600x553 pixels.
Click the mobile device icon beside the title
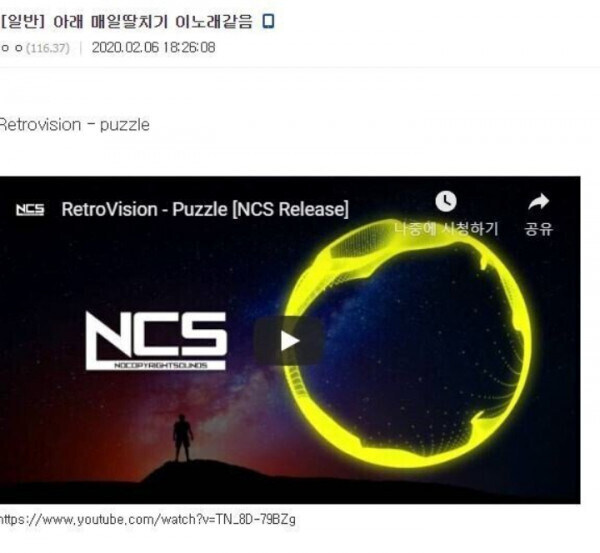click(x=268, y=21)
